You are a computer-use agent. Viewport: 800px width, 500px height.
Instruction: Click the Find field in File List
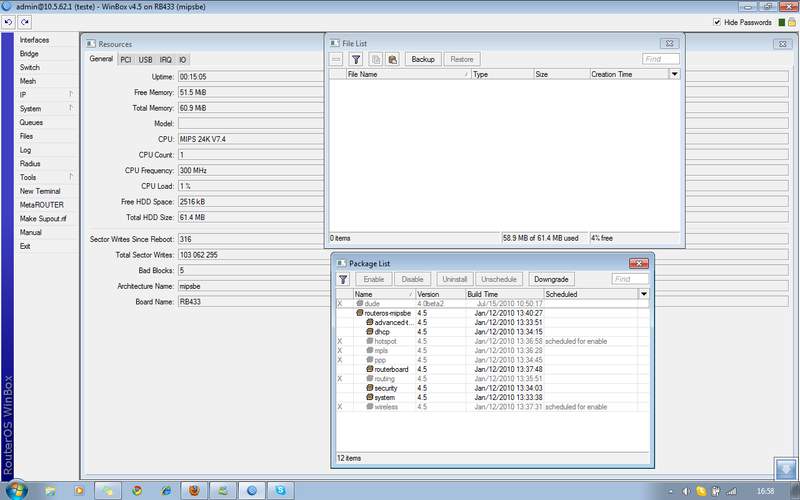tap(661, 59)
